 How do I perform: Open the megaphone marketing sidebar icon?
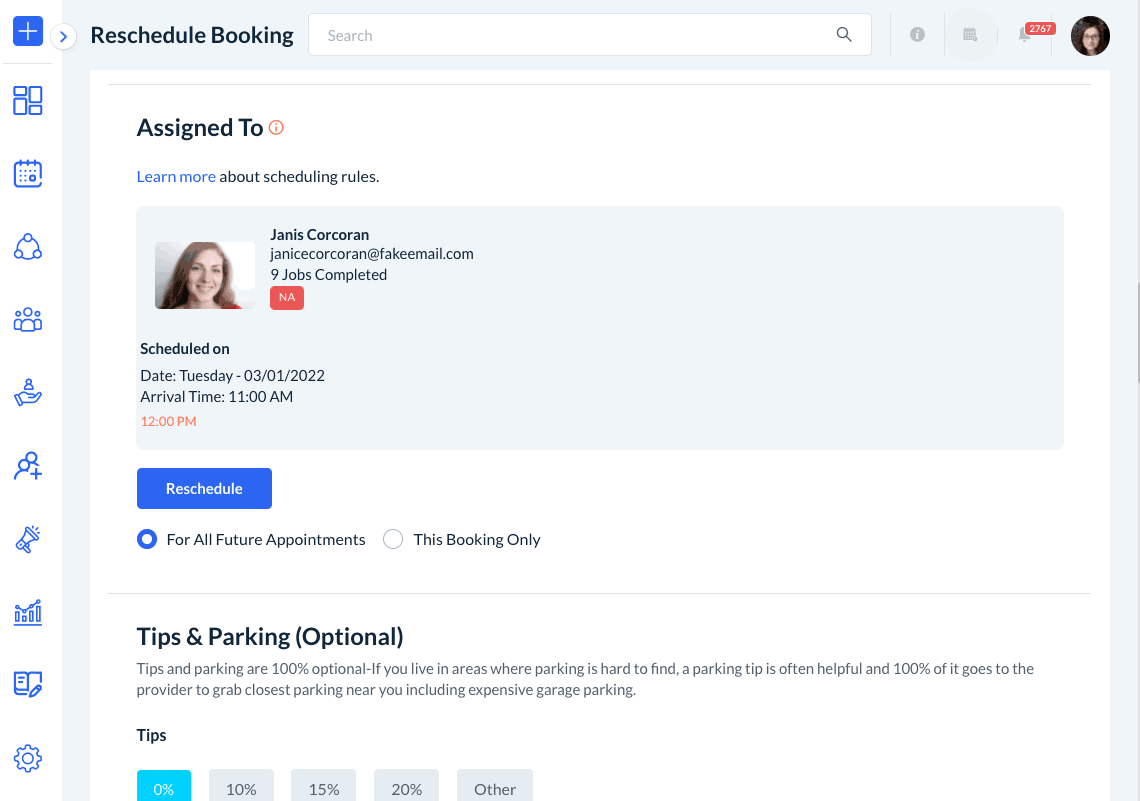[x=28, y=539]
